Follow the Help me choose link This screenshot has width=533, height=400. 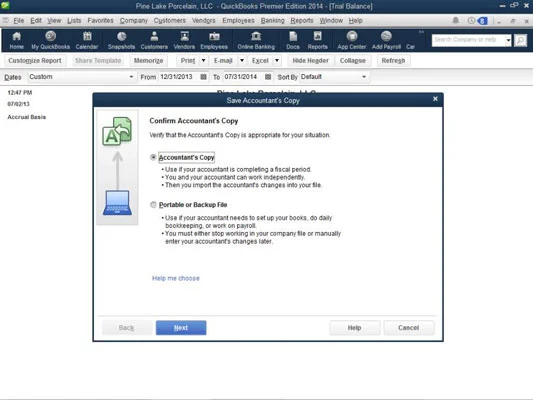click(x=176, y=278)
